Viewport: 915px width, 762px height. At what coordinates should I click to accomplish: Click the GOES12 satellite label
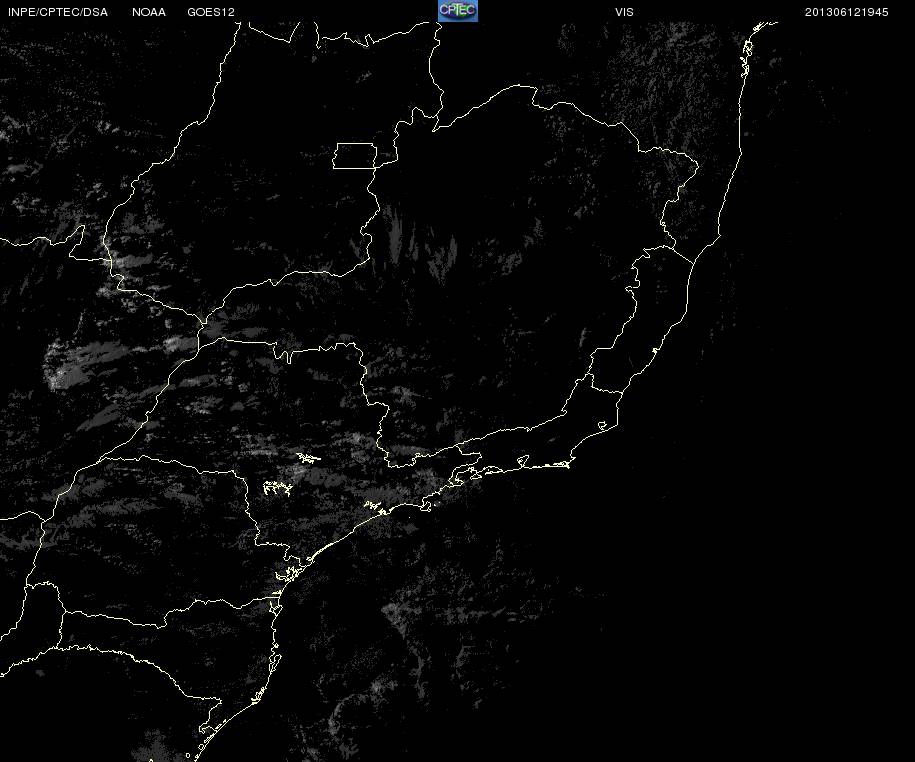click(211, 12)
